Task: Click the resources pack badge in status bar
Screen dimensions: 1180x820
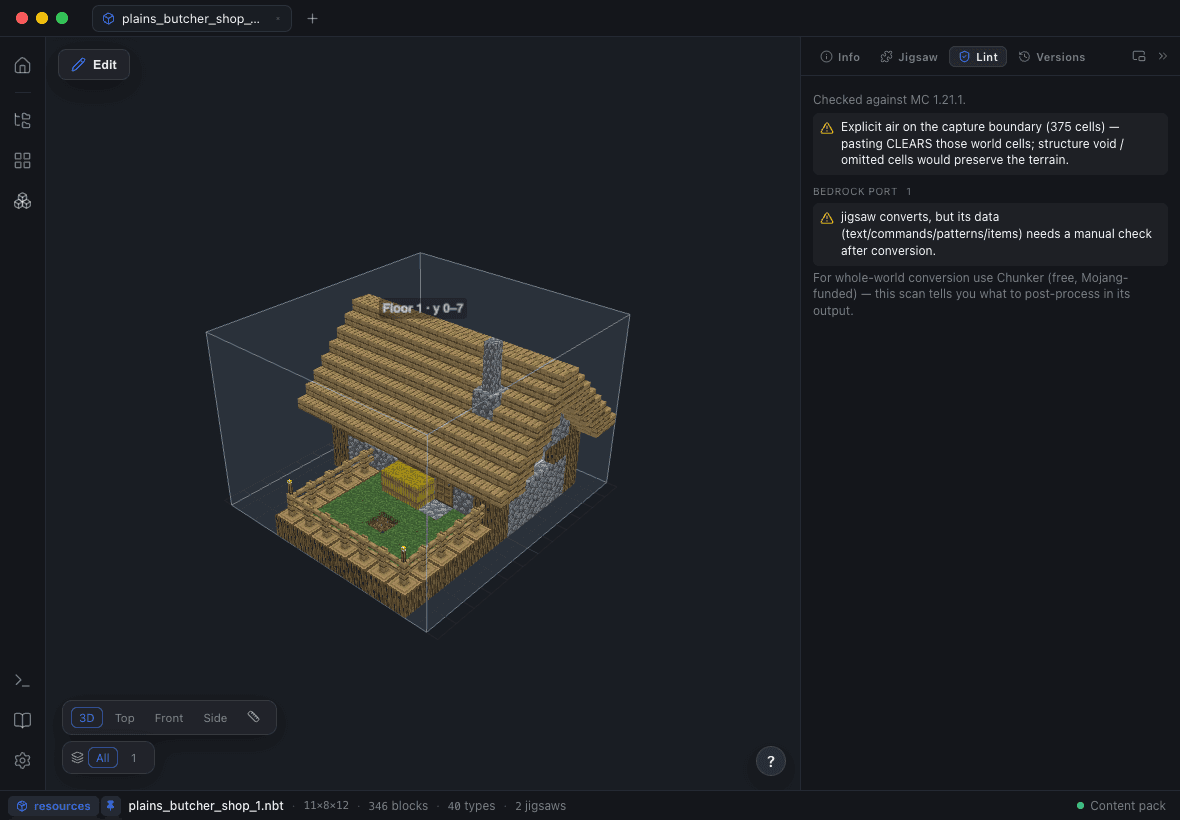Action: [x=53, y=806]
